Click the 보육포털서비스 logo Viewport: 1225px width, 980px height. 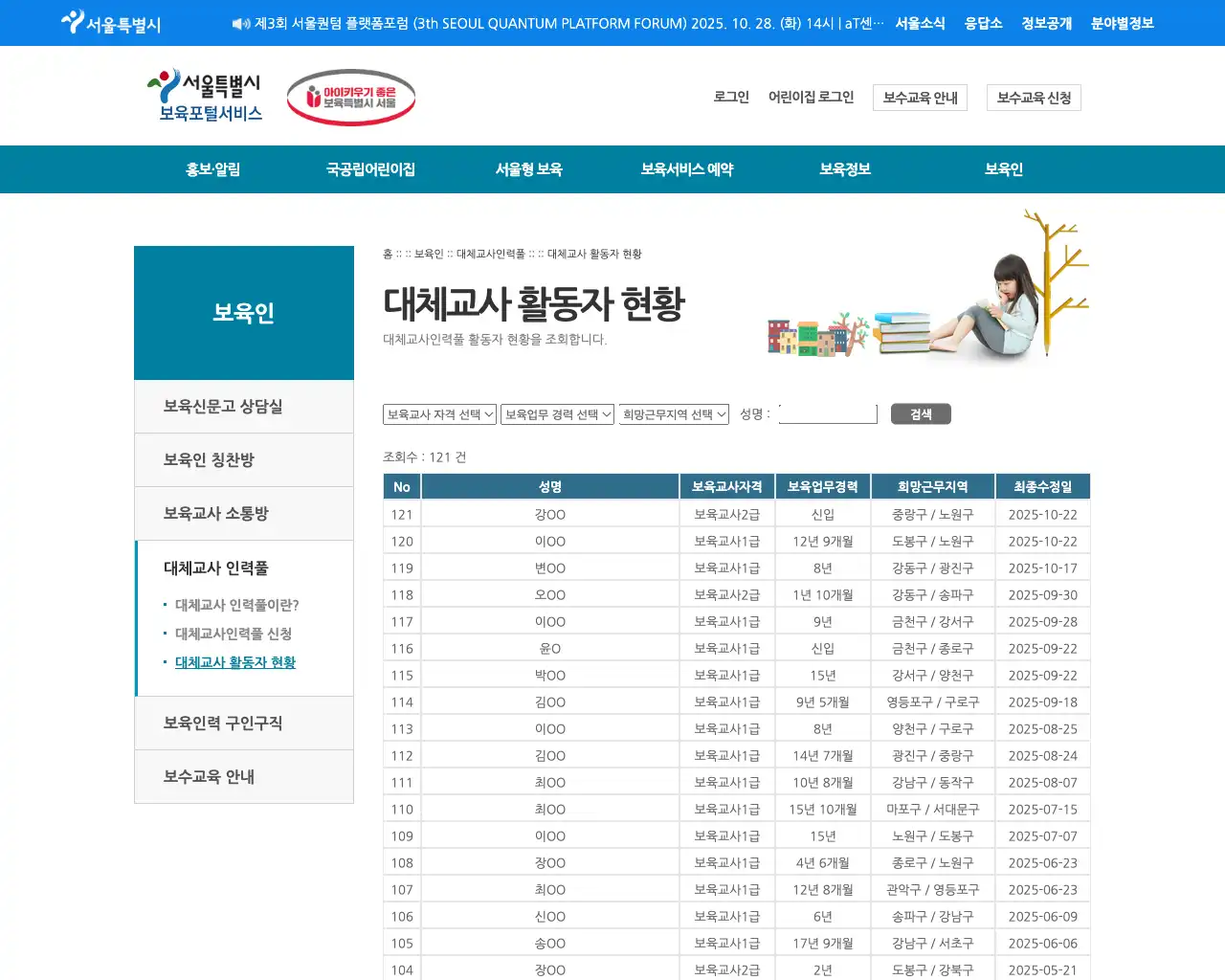point(205,95)
